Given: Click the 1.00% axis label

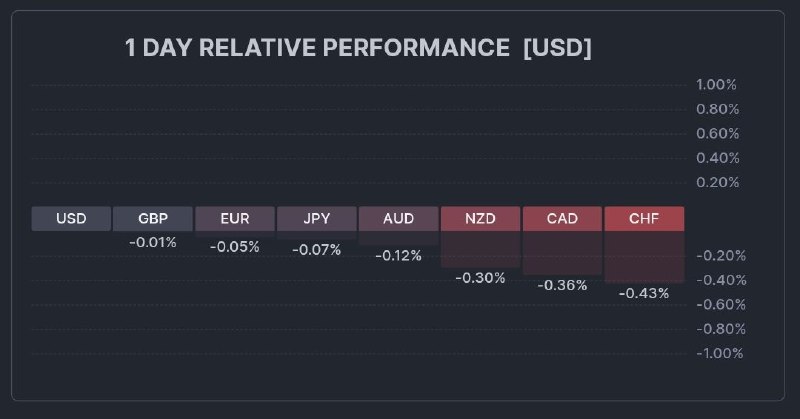Looking at the screenshot, I should click(x=717, y=85).
